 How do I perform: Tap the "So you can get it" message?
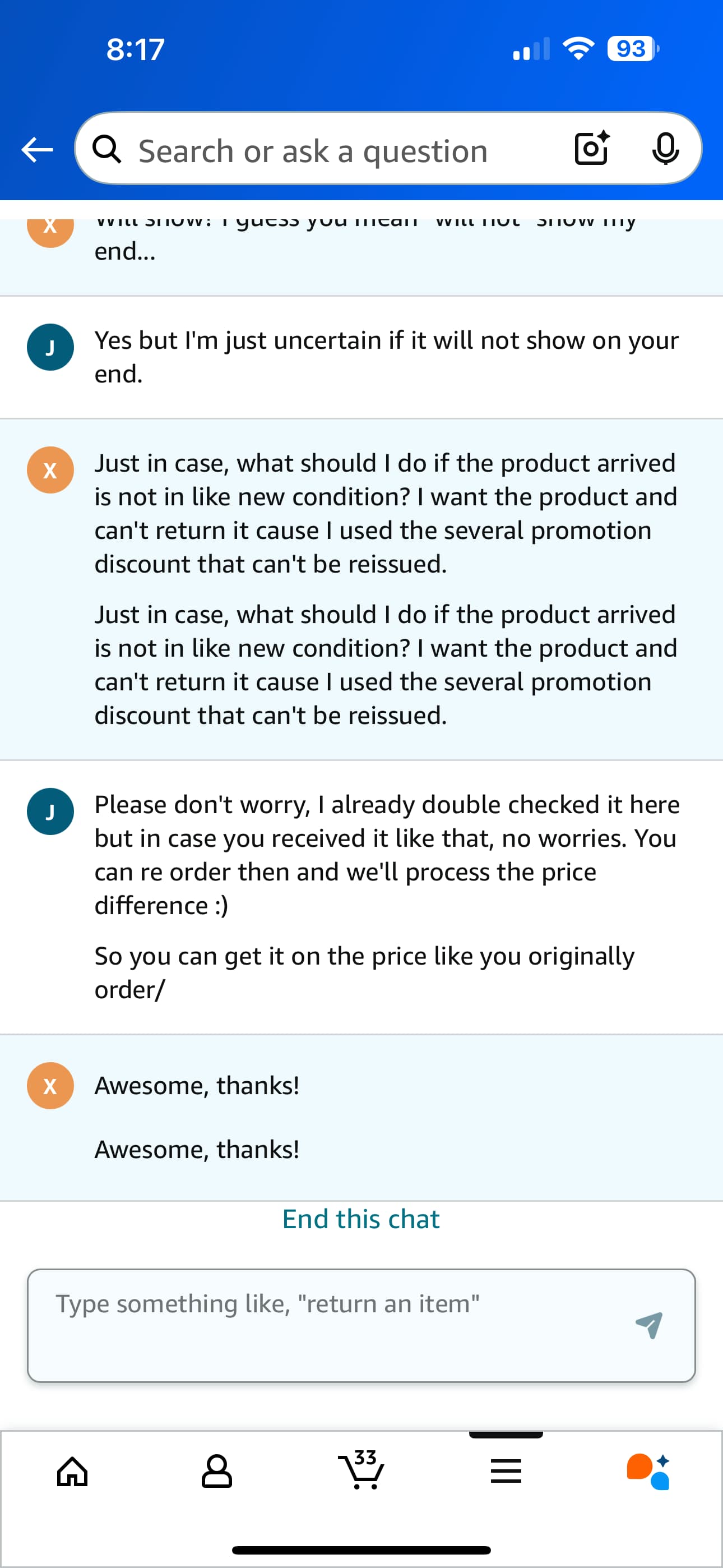(x=364, y=972)
